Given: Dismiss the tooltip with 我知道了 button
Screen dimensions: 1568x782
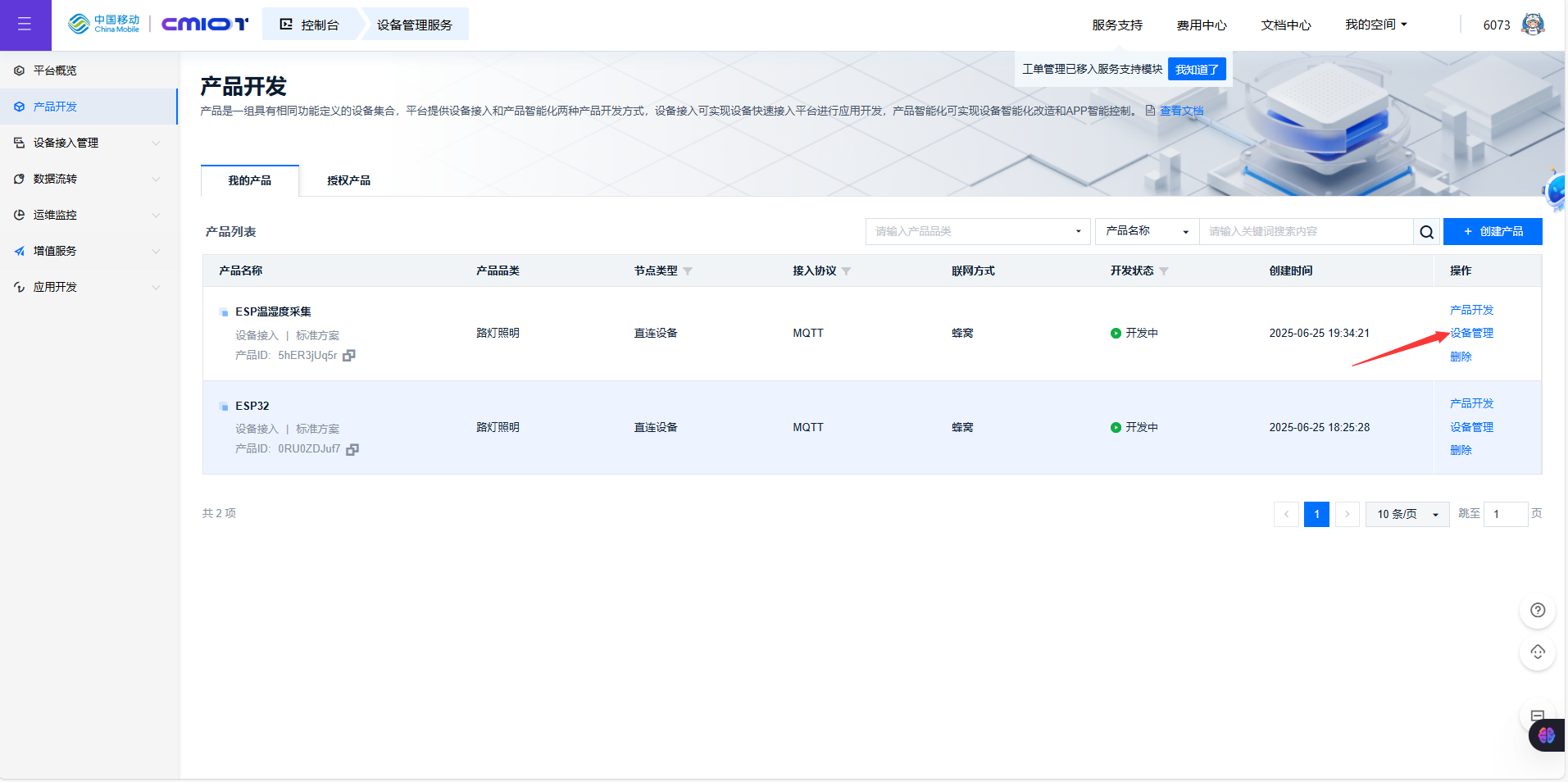Looking at the screenshot, I should (x=1196, y=69).
